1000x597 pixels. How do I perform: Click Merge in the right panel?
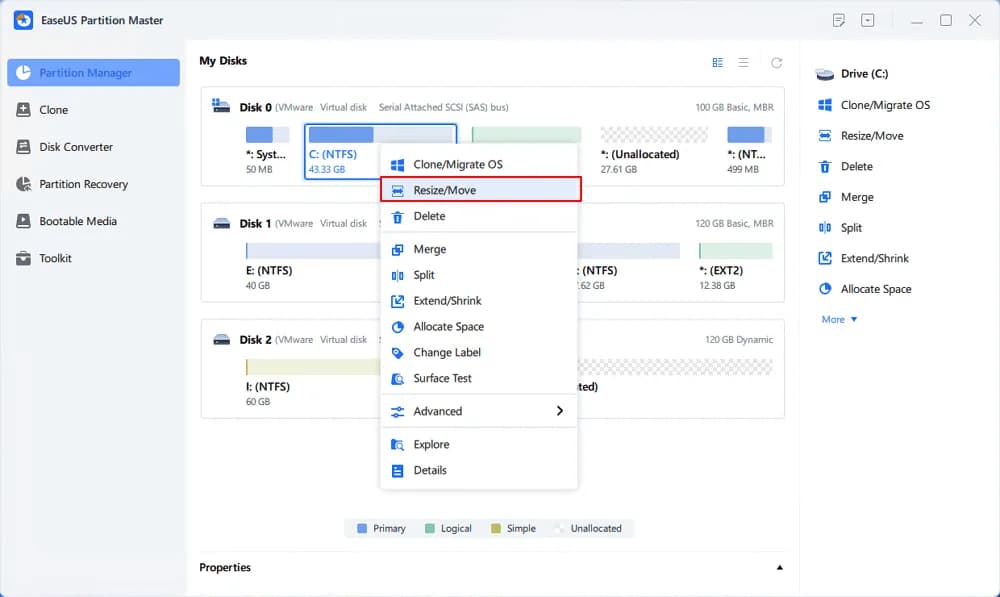pyautogui.click(x=856, y=197)
